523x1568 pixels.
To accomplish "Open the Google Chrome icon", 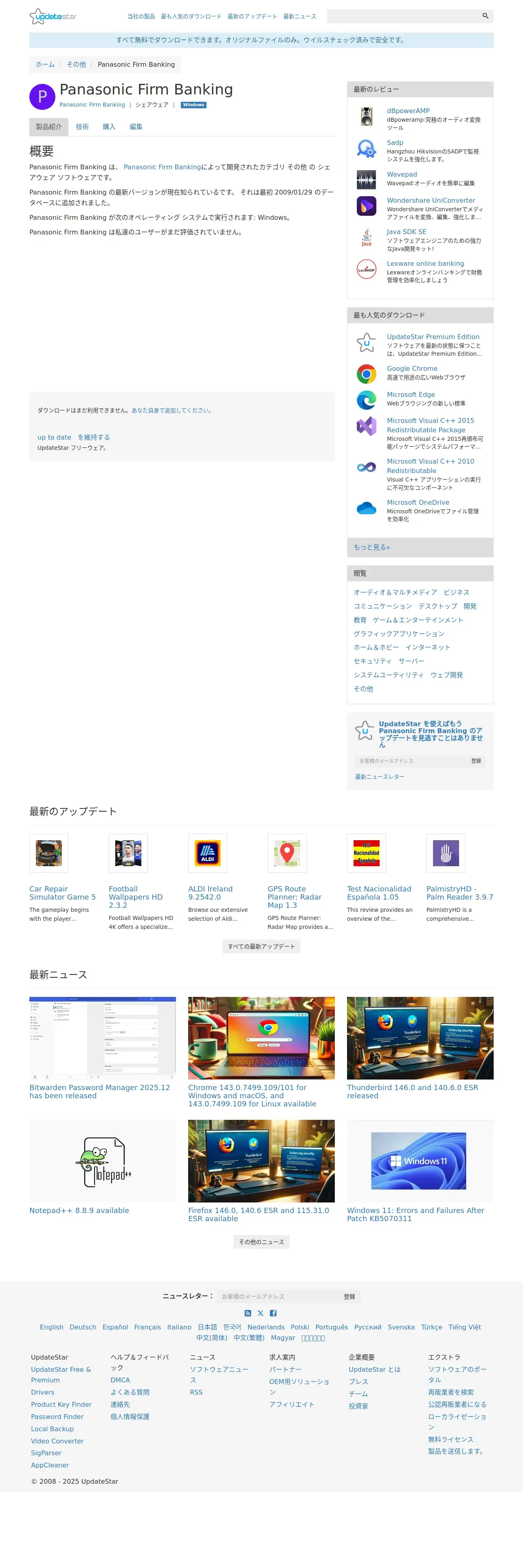I will point(367,374).
